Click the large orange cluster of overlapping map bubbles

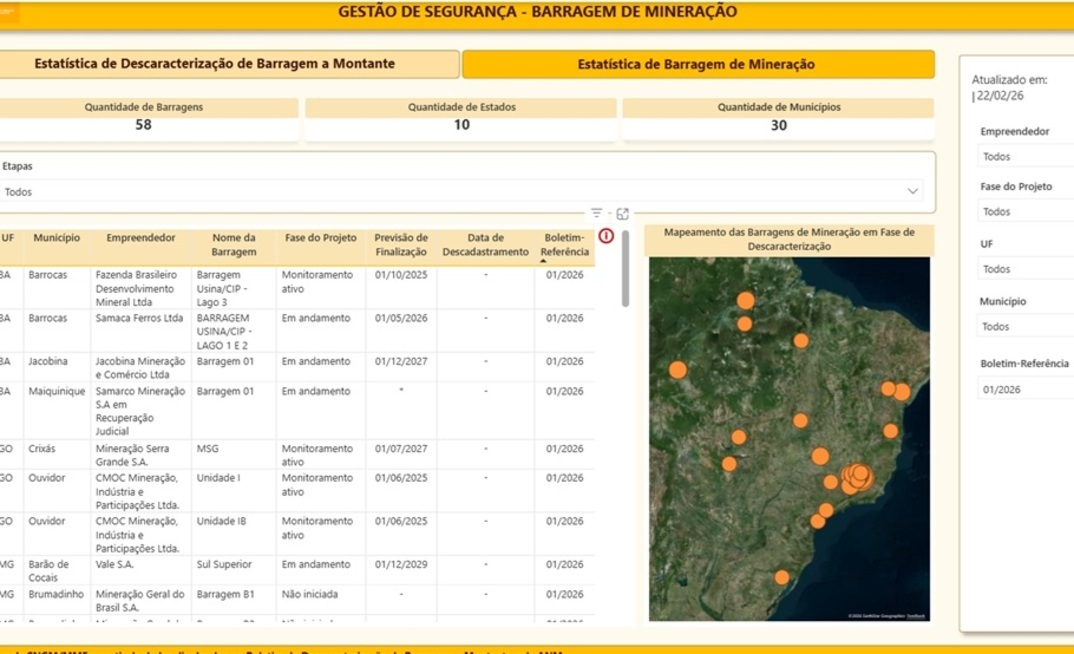[857, 477]
